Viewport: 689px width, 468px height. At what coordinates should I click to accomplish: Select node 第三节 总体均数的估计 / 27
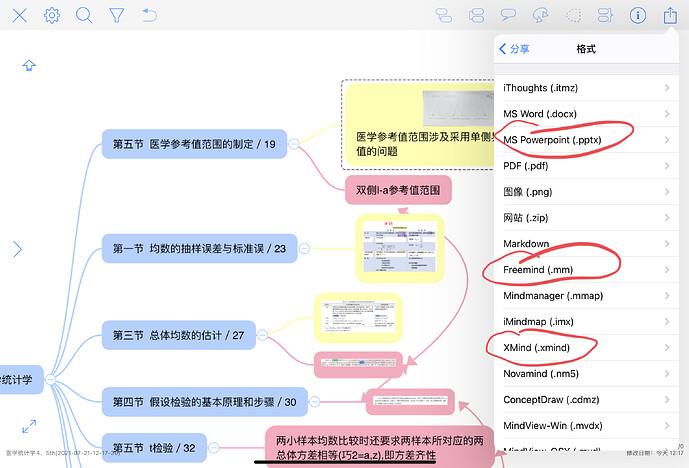click(178, 335)
